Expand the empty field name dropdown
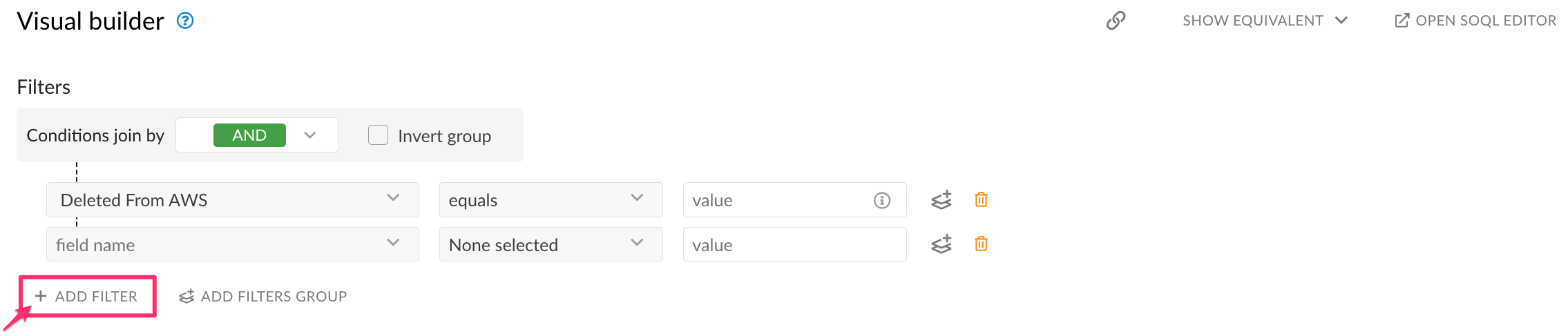 click(393, 244)
